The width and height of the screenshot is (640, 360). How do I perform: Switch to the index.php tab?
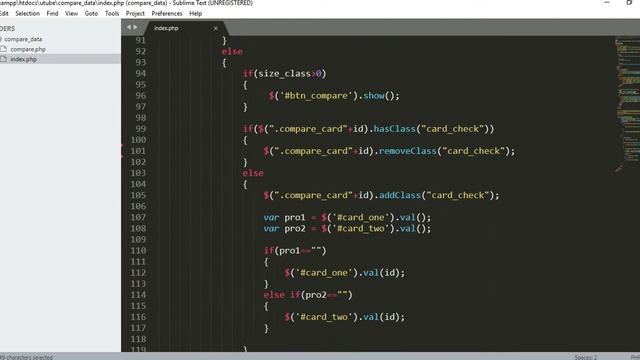(x=166, y=28)
